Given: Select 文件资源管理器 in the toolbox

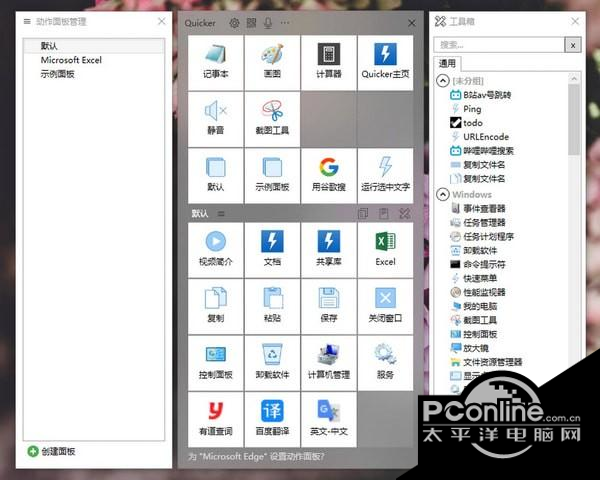Looking at the screenshot, I should coord(486,362).
